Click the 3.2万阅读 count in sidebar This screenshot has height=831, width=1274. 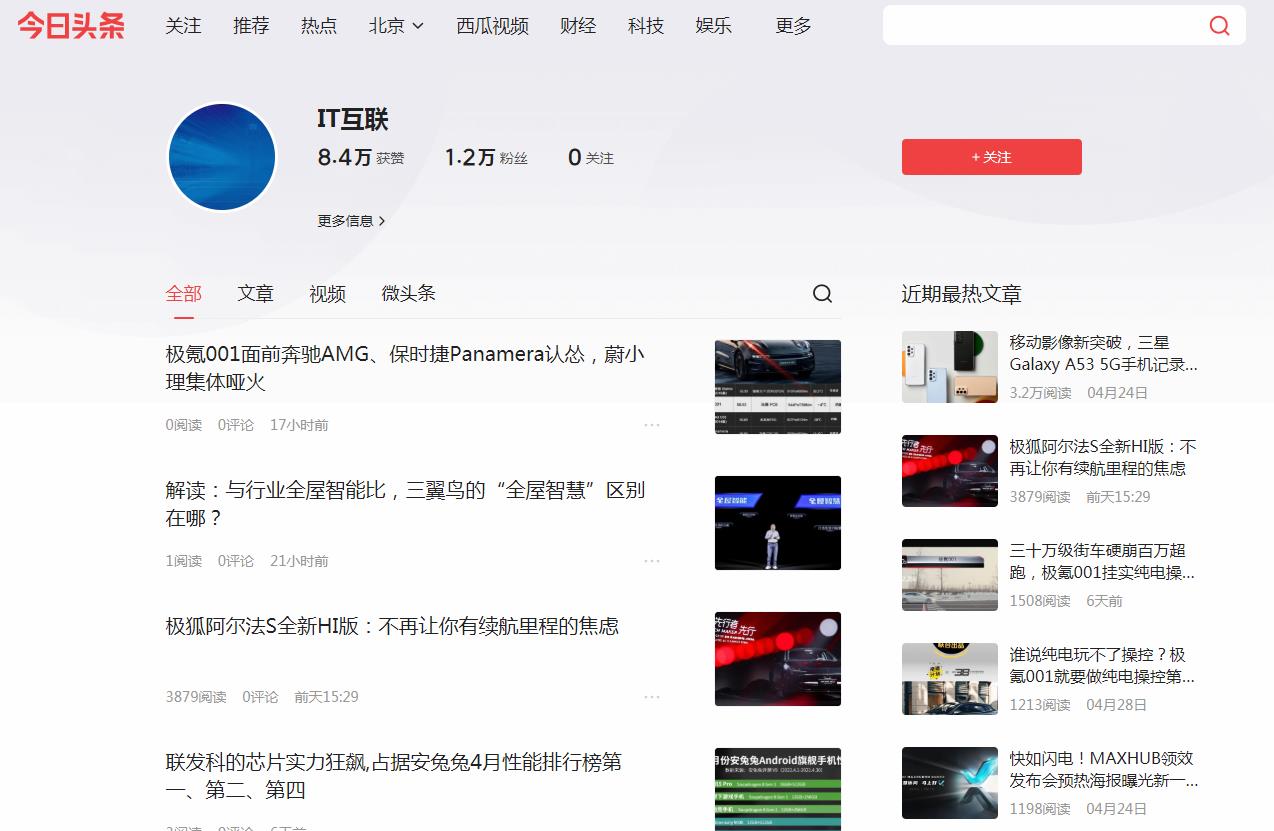point(1040,393)
